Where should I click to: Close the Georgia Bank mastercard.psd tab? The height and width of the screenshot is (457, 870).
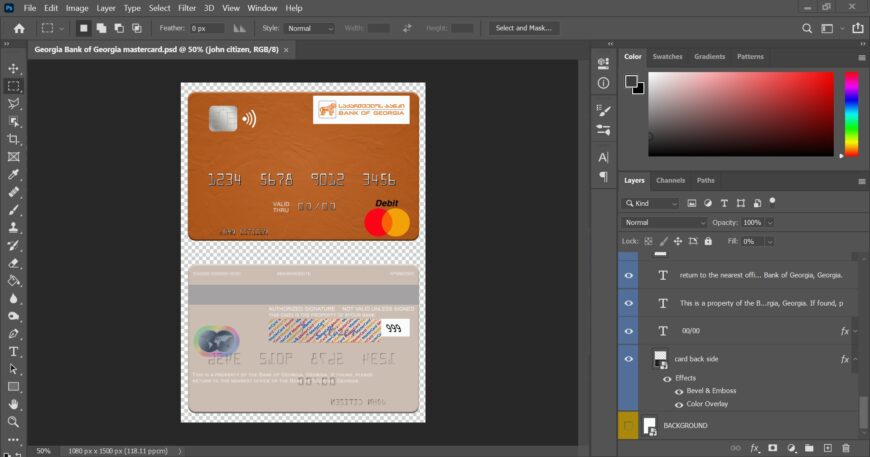tap(286, 50)
